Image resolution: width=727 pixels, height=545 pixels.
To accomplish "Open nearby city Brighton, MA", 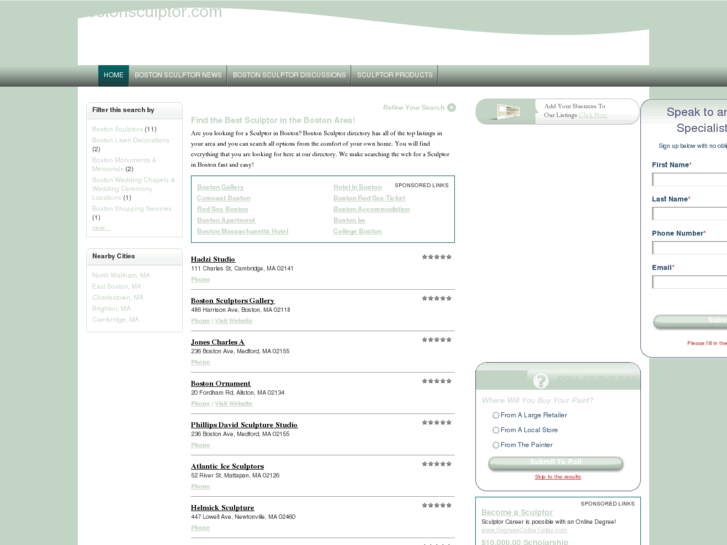I will tap(111, 308).
